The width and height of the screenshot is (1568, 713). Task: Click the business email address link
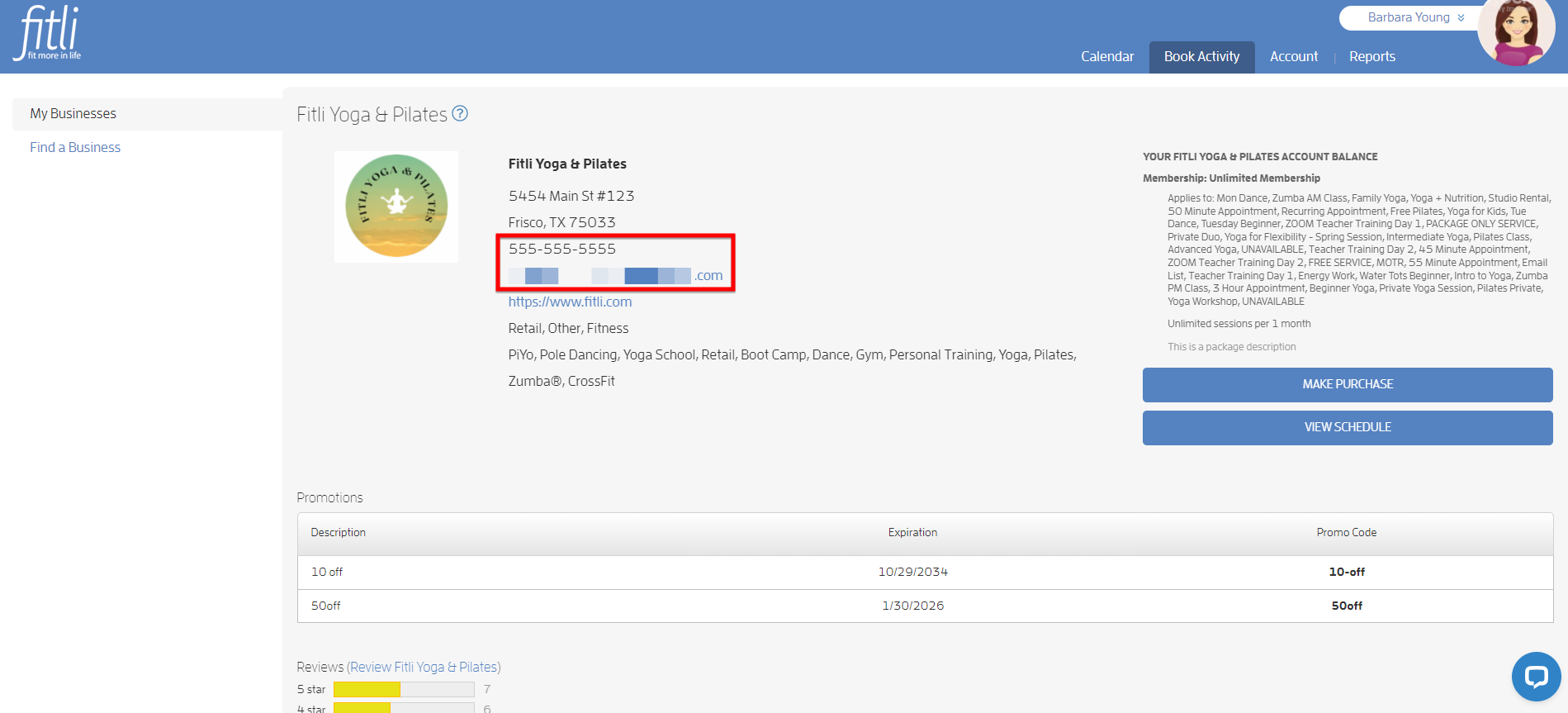pos(615,276)
